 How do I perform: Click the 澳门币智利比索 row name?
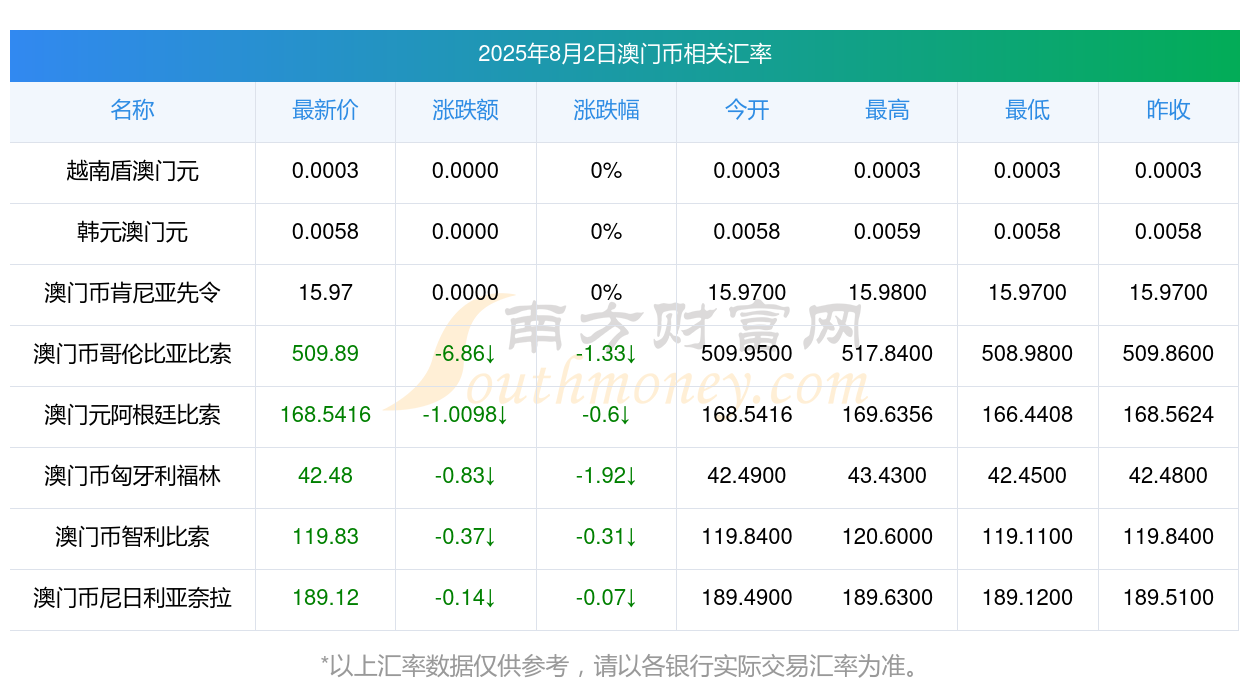click(x=132, y=537)
